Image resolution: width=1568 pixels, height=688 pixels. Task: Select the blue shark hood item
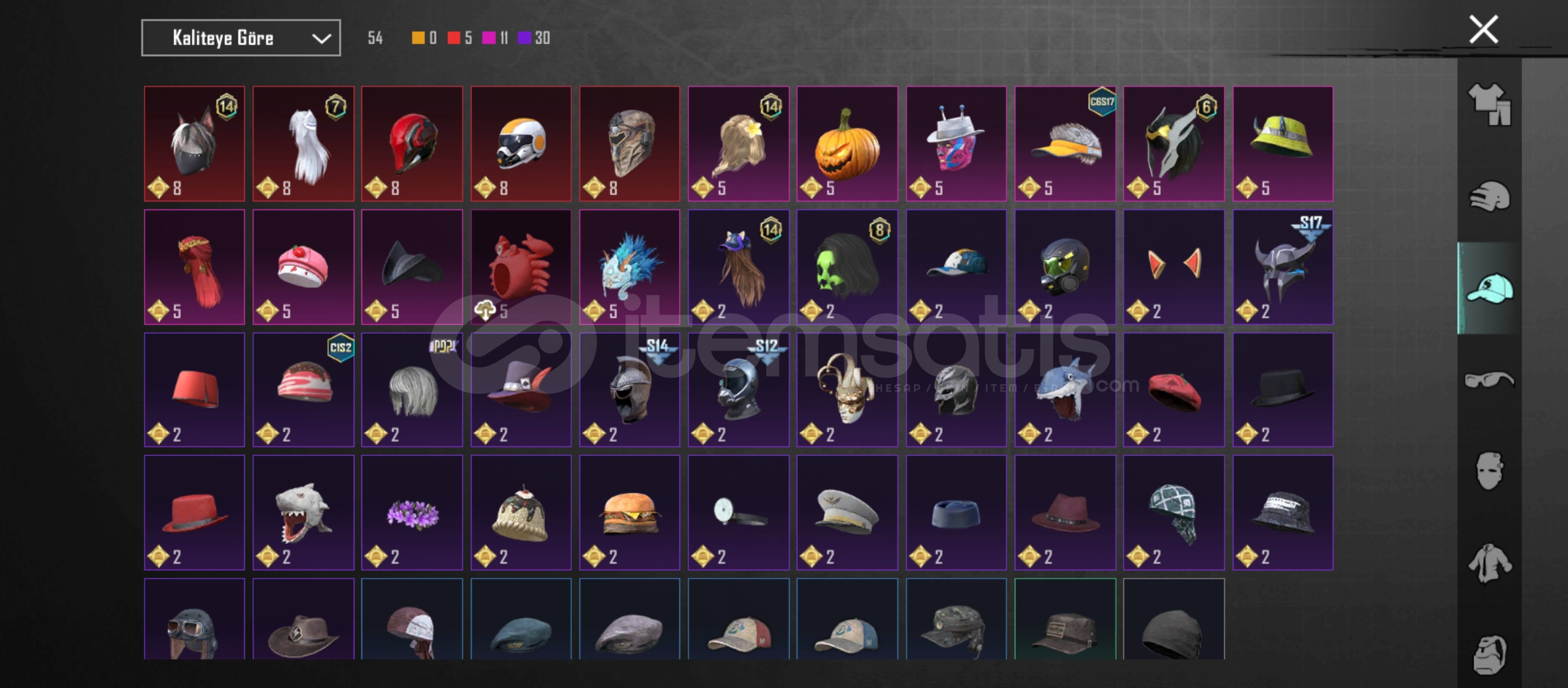[x=1065, y=390]
